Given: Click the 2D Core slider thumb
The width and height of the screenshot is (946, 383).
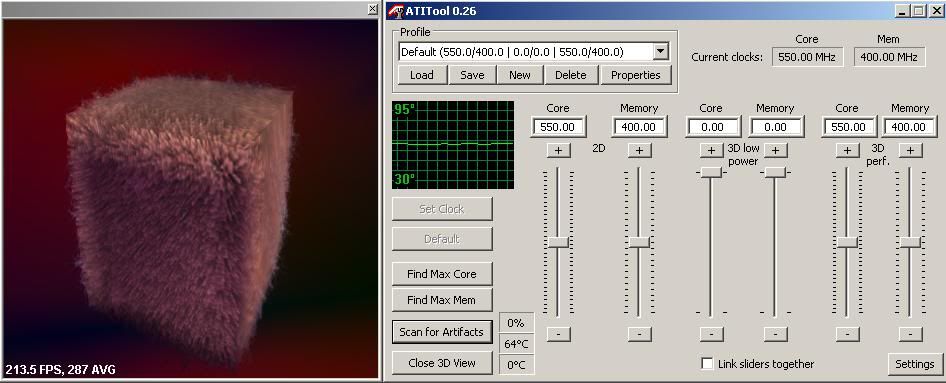Looking at the screenshot, I should coord(558,242).
